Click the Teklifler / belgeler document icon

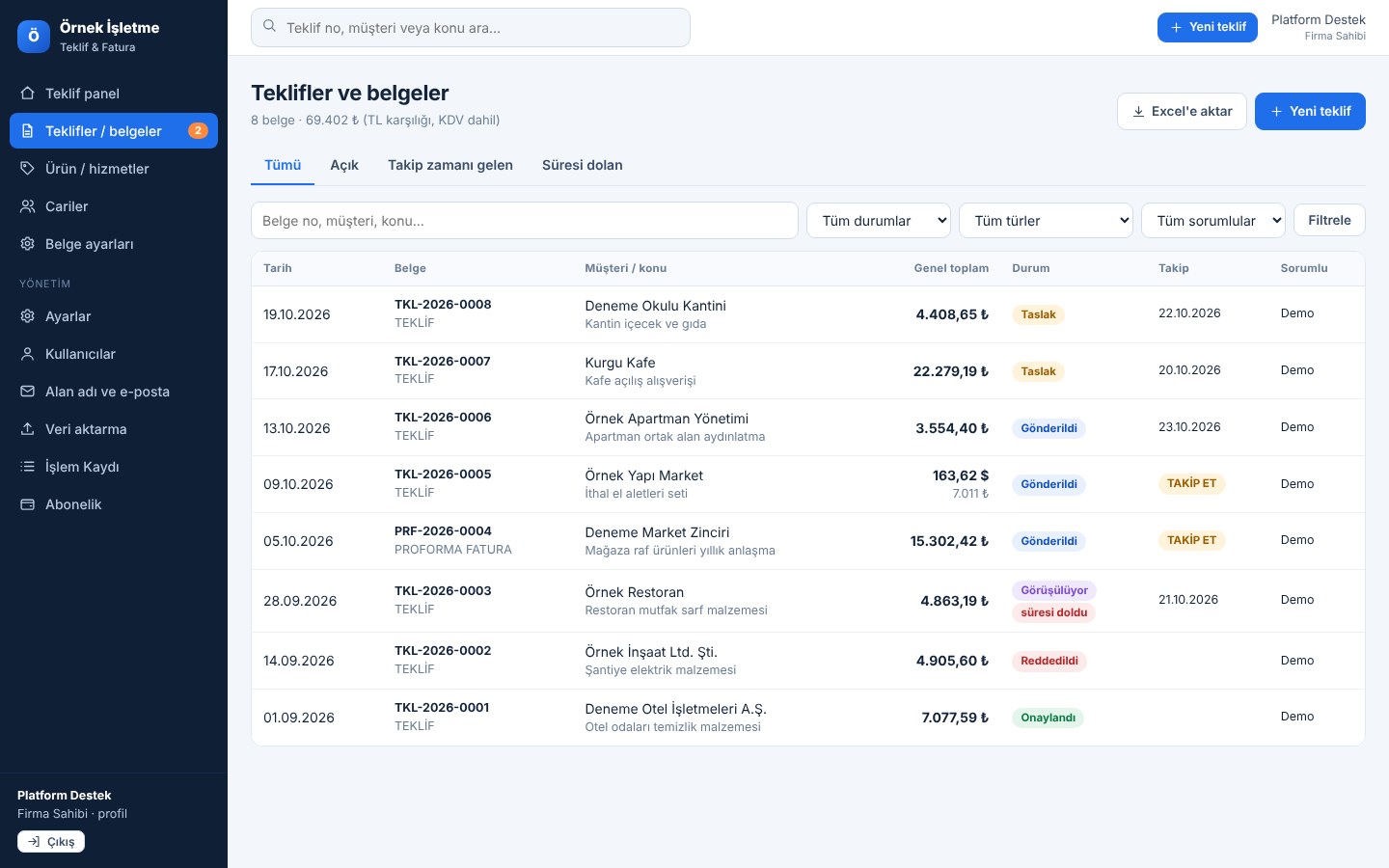pyautogui.click(x=28, y=131)
